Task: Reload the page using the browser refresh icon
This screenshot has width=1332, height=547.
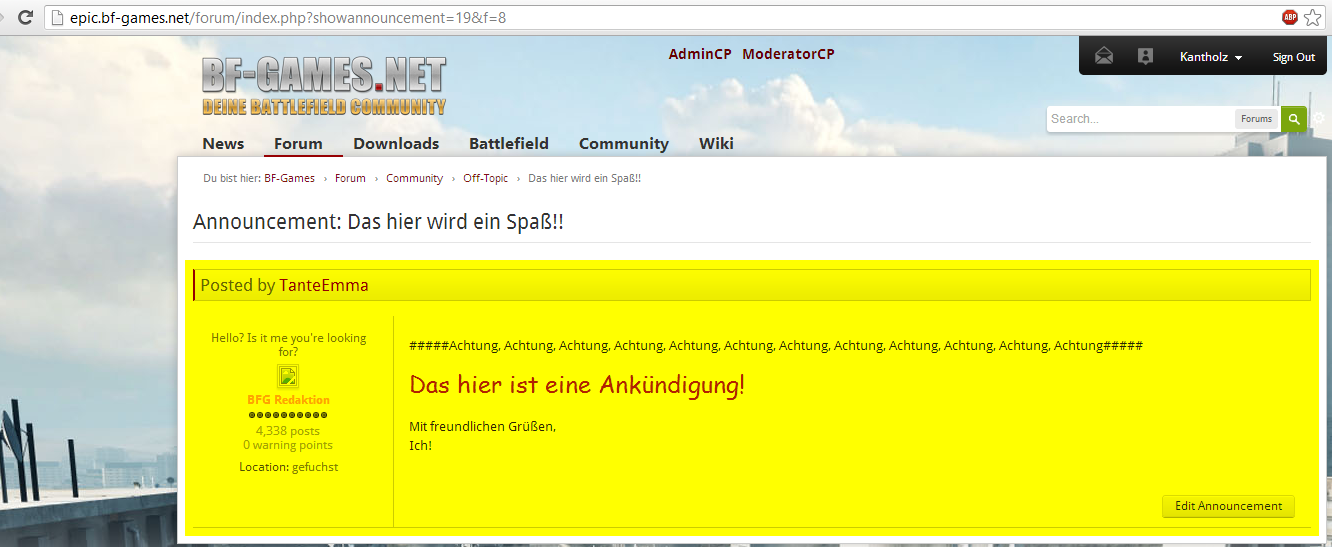Action: coord(25,17)
